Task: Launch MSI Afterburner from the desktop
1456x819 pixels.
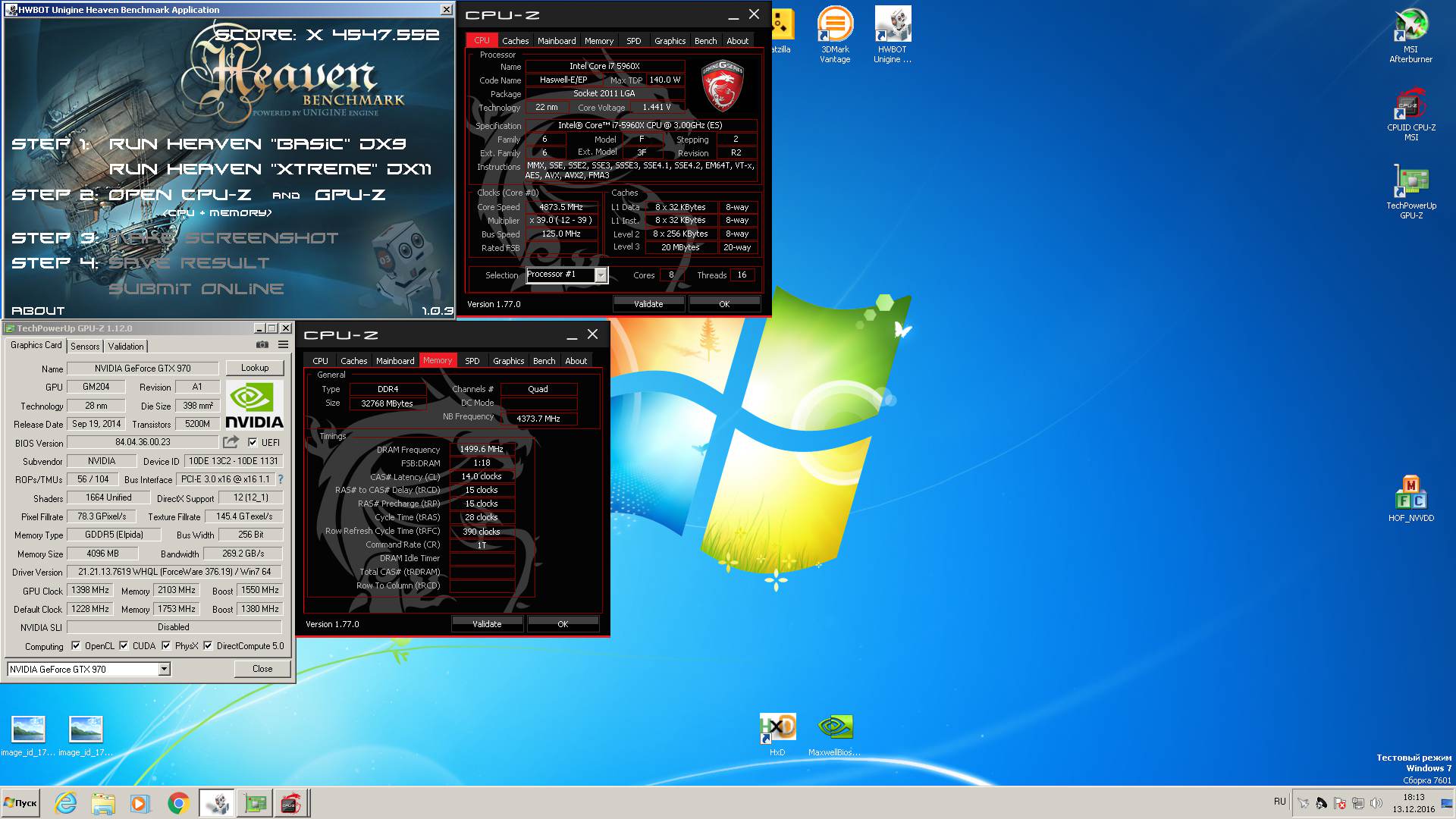Action: pos(1410,34)
